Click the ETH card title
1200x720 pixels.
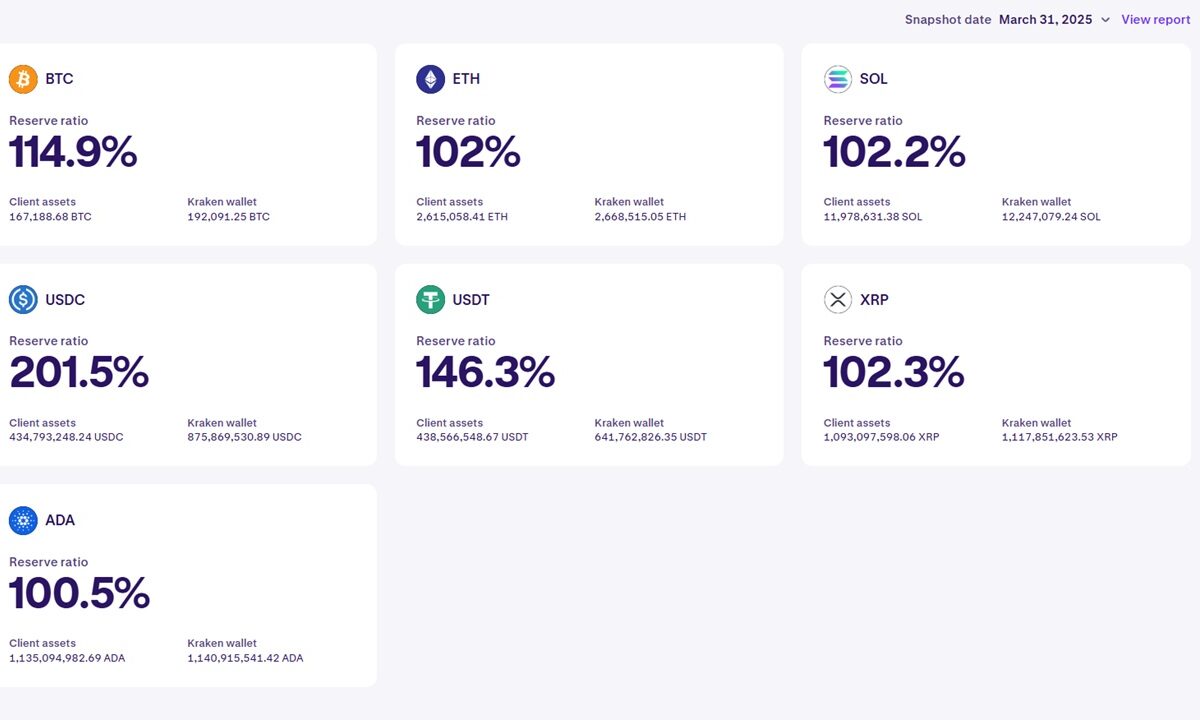466,79
